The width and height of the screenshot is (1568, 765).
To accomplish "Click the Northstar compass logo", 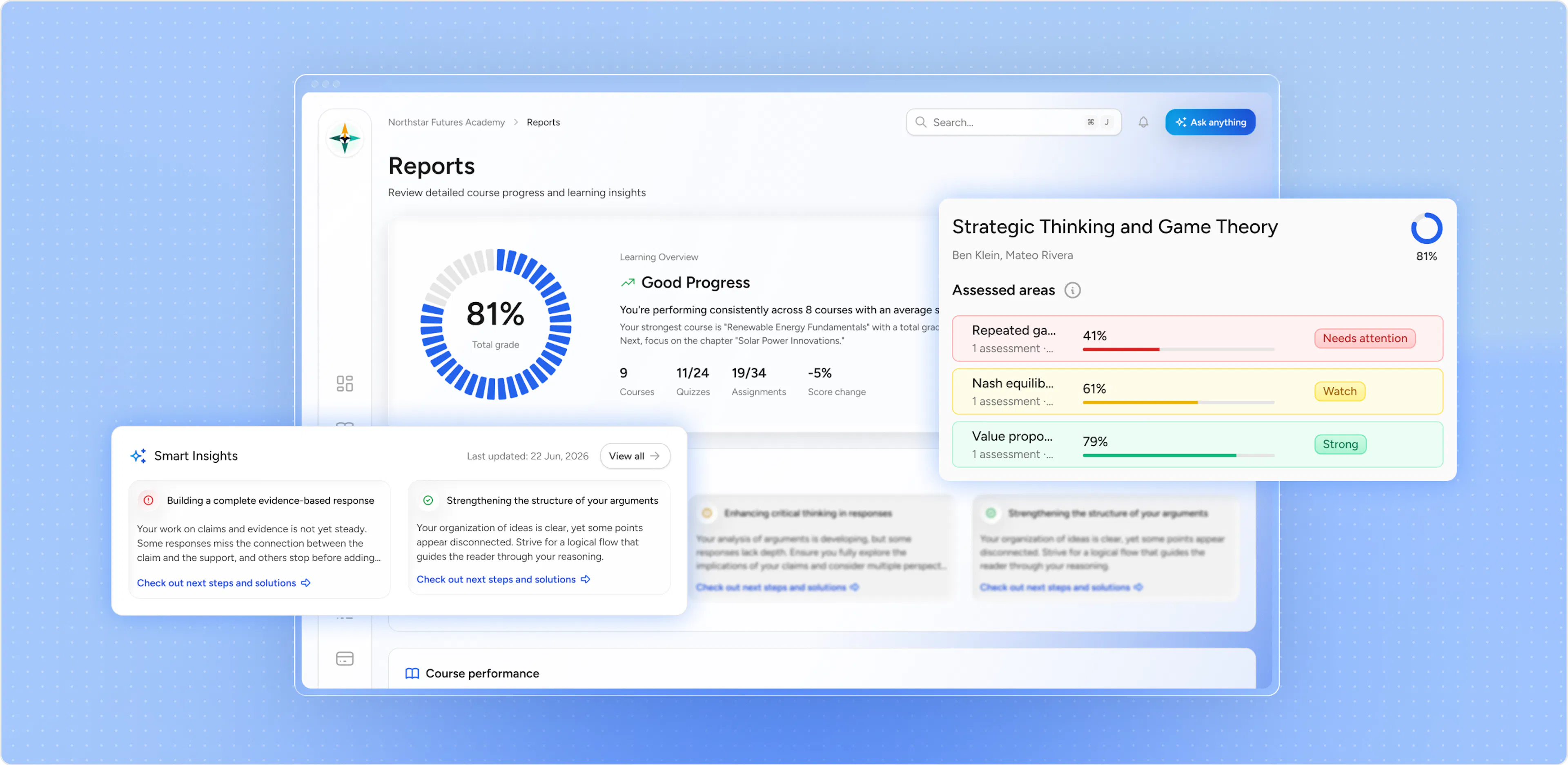I will coord(345,138).
